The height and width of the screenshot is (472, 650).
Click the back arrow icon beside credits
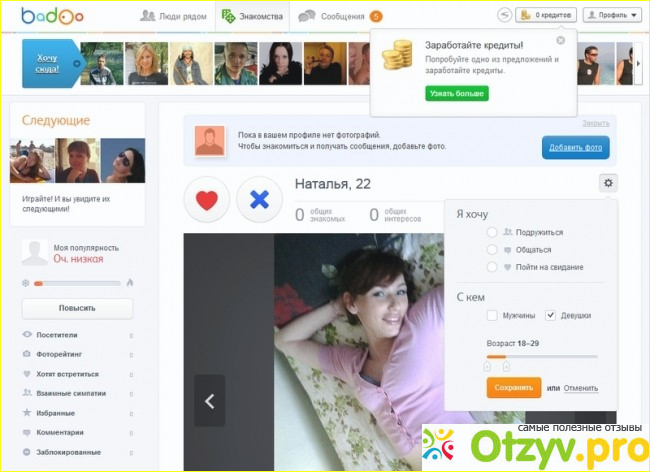point(505,15)
